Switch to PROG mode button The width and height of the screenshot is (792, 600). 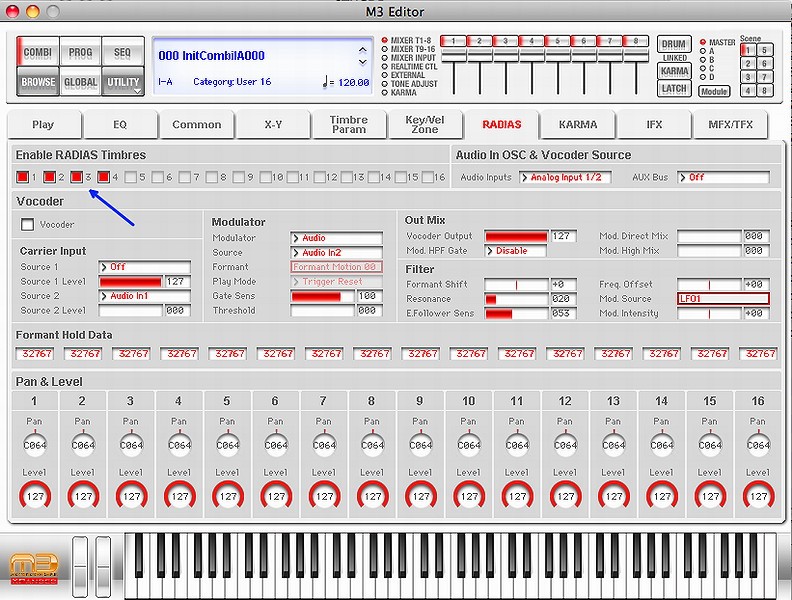80,51
